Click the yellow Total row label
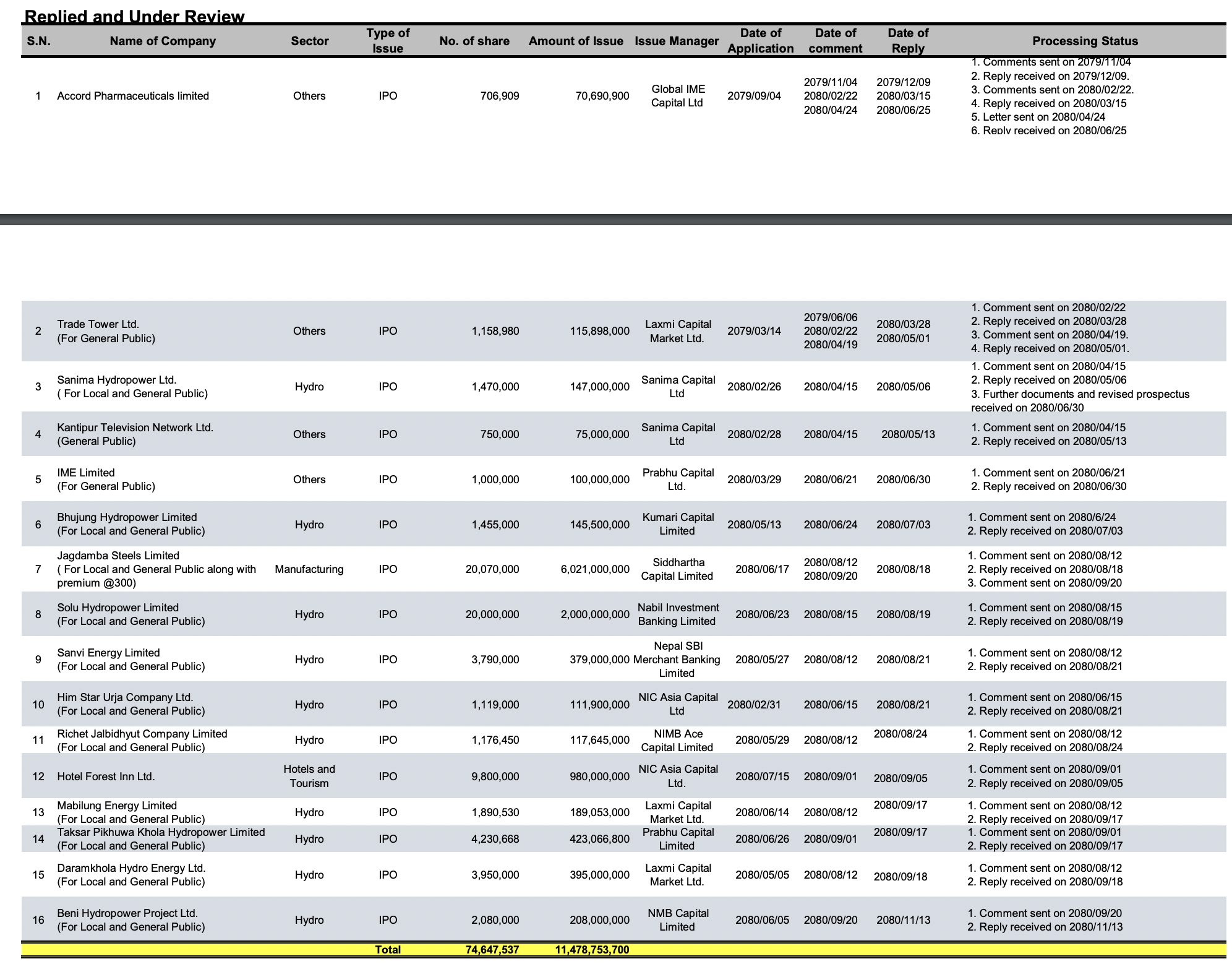Viewport: 1232px width, 964px height. [x=388, y=950]
